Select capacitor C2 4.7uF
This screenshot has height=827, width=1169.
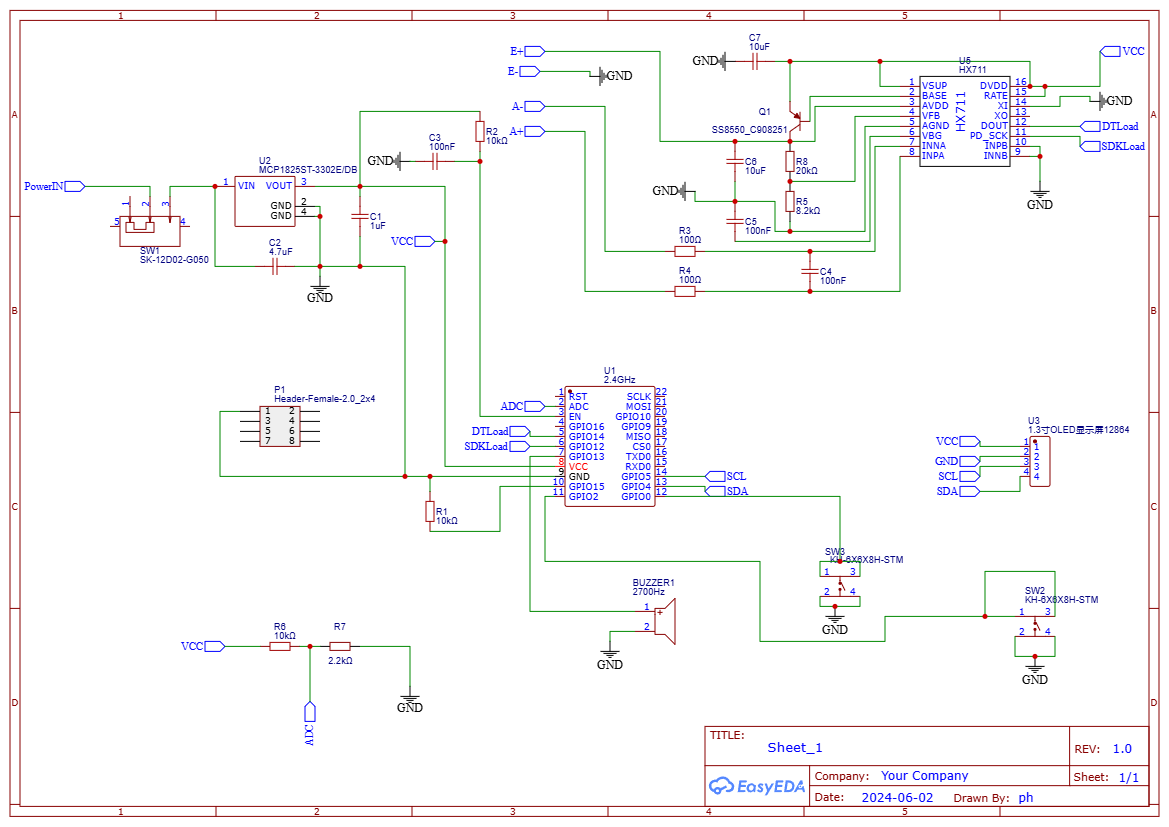click(274, 266)
